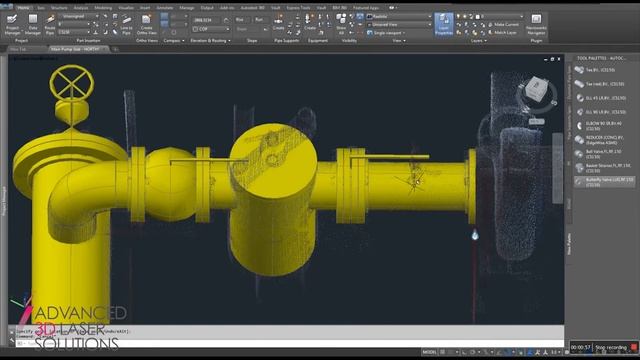This screenshot has height=360, width=640.
Task: Toggle the MODEL space button in status bar
Action: [429, 352]
